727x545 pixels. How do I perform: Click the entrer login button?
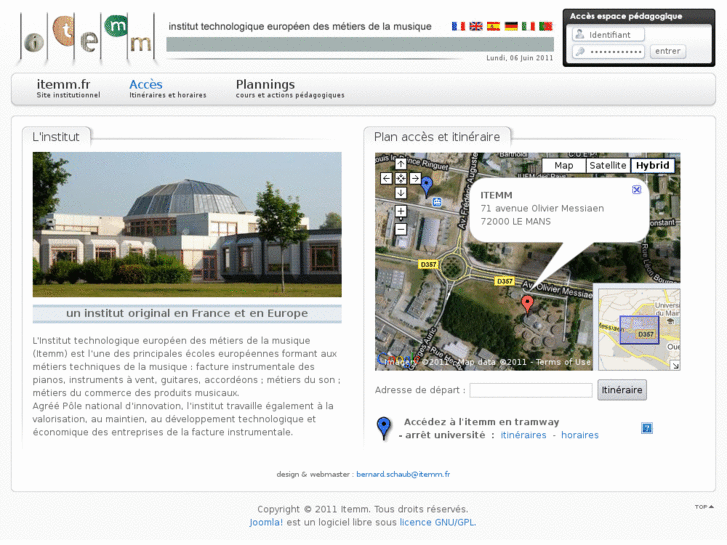point(667,51)
